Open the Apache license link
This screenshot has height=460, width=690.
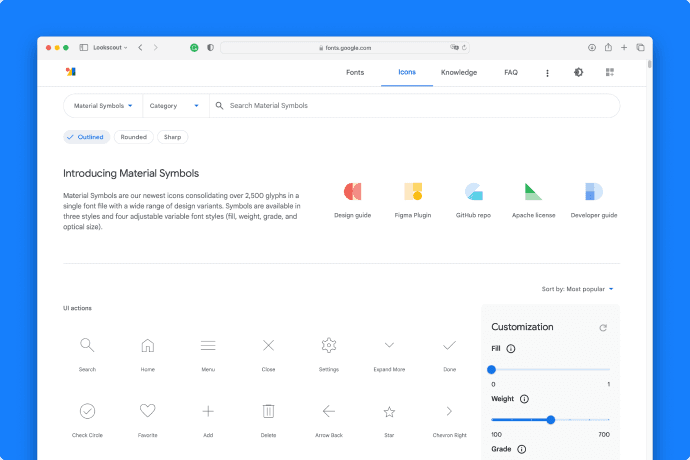pyautogui.click(x=533, y=201)
